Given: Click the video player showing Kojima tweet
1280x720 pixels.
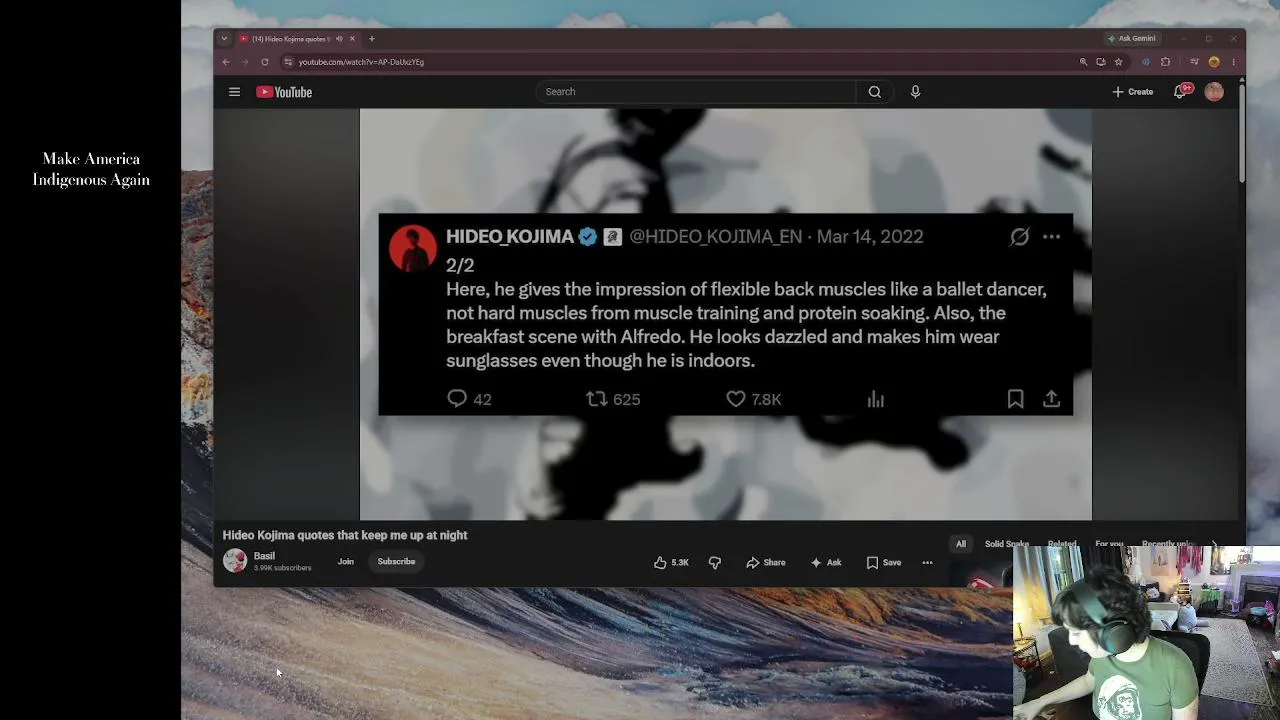Looking at the screenshot, I should click(x=726, y=314).
